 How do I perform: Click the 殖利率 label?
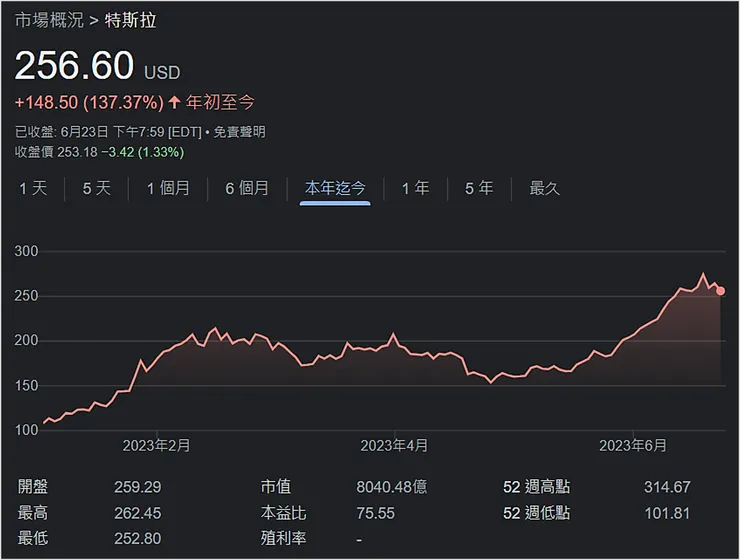tap(283, 538)
